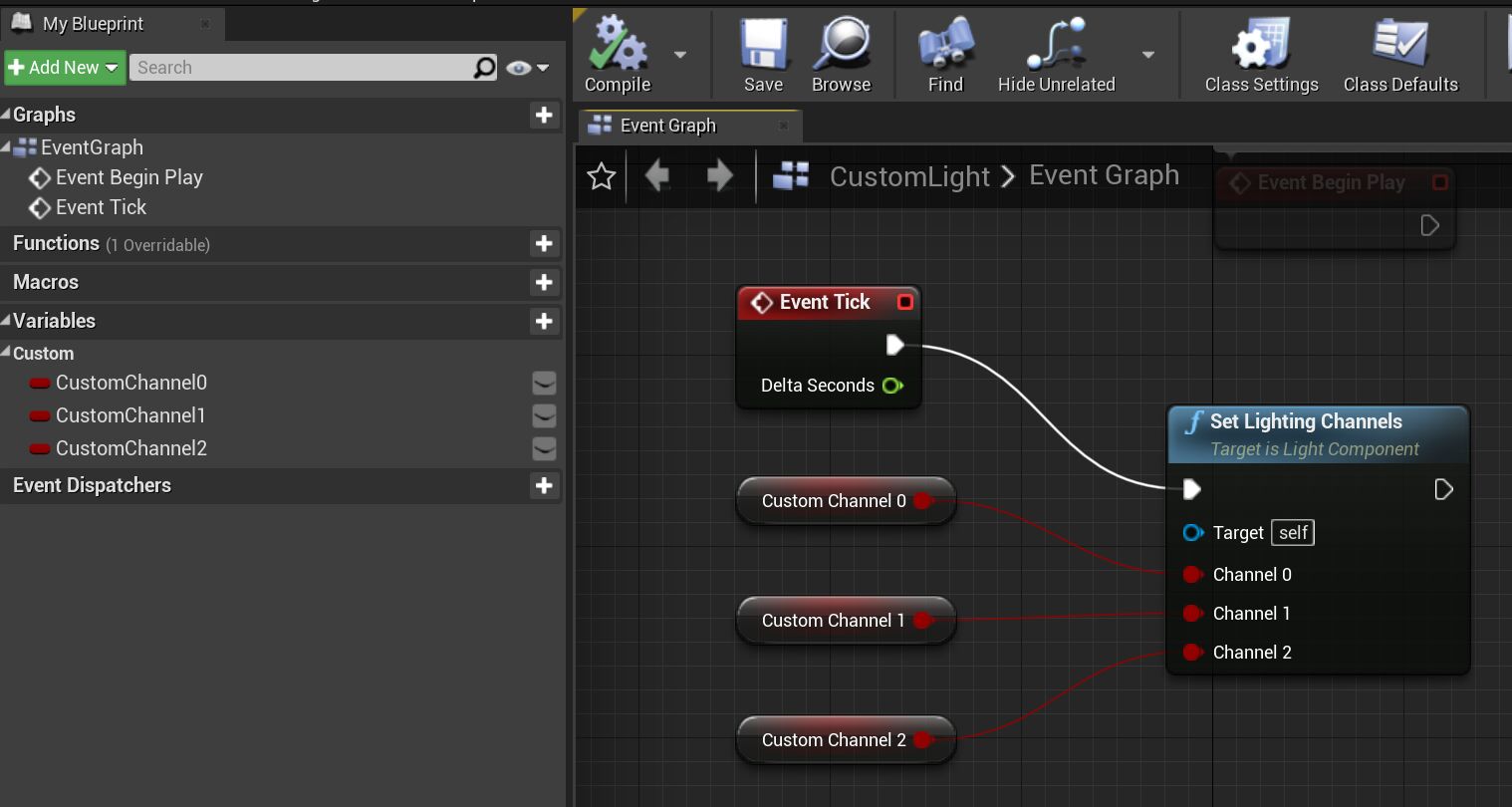The height and width of the screenshot is (807, 1512).
Task: Open Class Settings from the toolbar
Action: [1261, 45]
